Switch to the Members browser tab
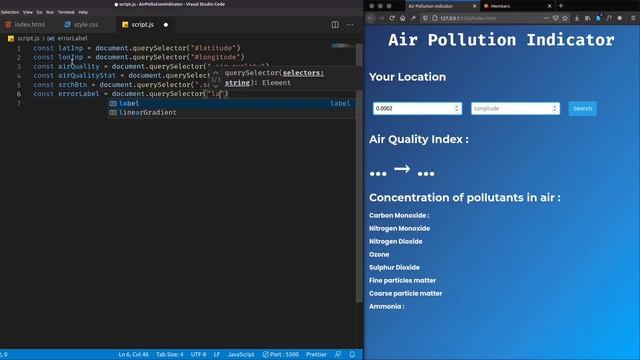The image size is (640, 360). click(x=517, y=6)
